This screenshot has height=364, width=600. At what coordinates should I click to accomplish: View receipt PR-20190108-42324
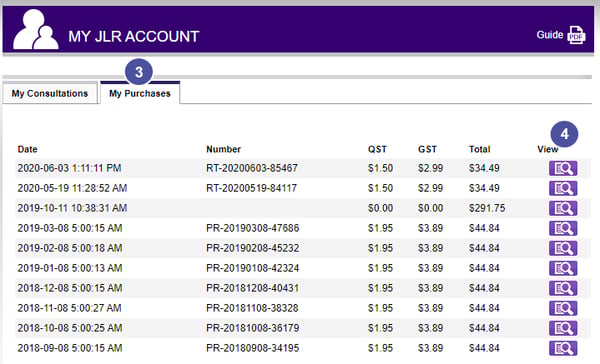(563, 268)
